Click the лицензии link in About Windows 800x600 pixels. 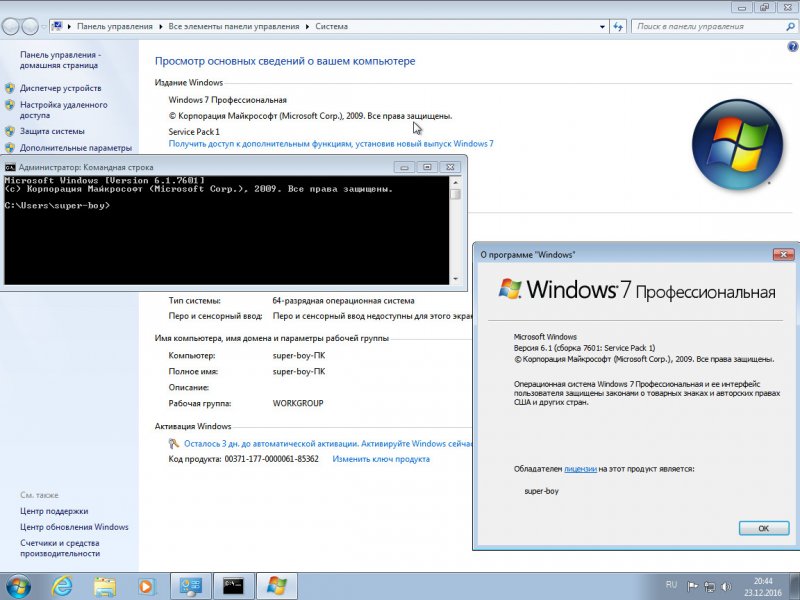tap(581, 469)
